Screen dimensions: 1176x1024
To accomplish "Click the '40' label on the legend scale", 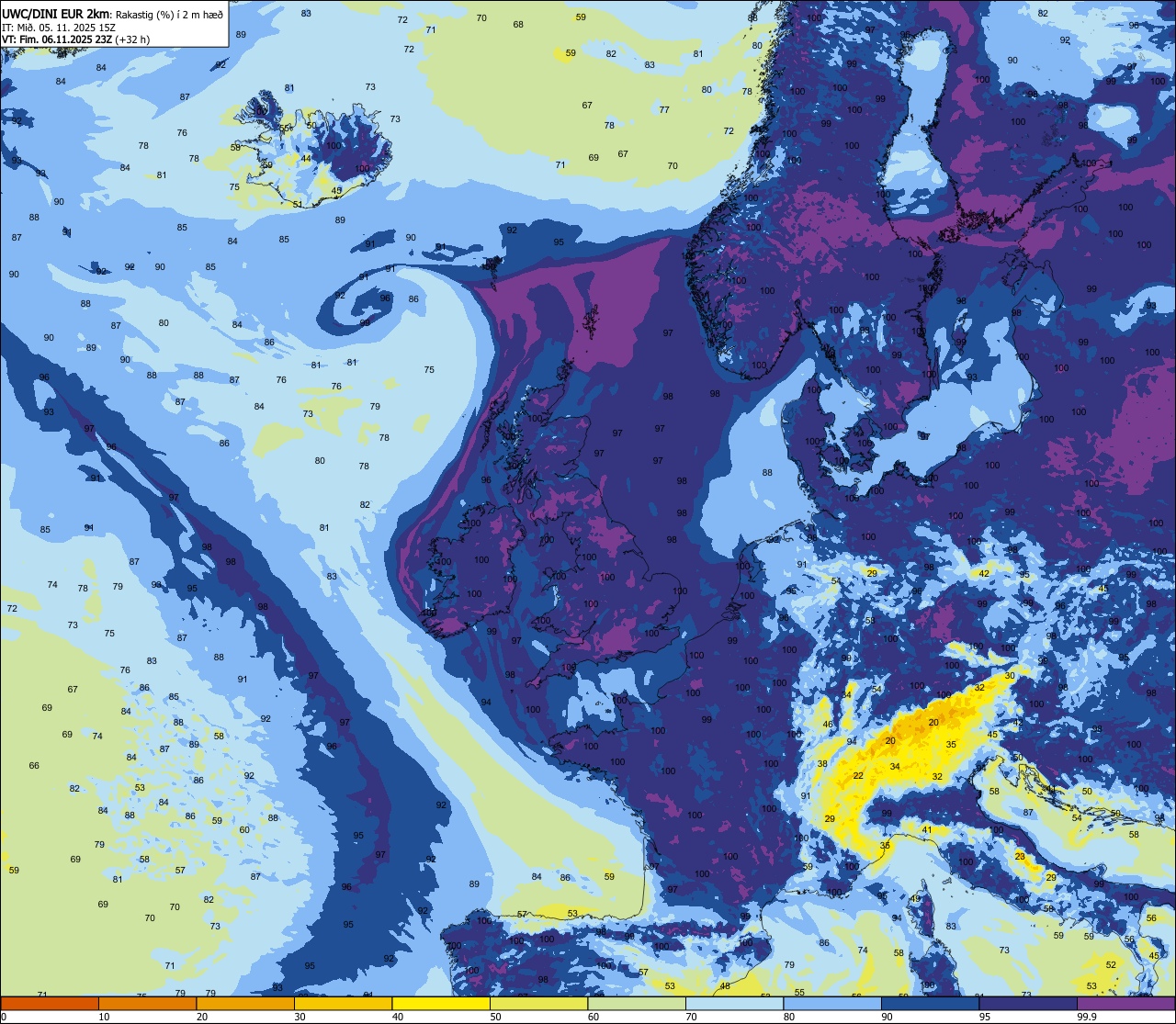I will pyautogui.click(x=397, y=1017).
